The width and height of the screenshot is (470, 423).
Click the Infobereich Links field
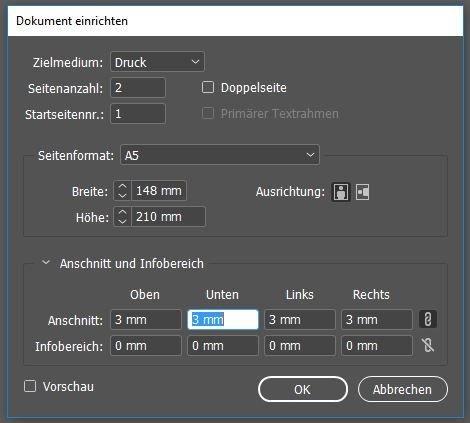(300, 346)
